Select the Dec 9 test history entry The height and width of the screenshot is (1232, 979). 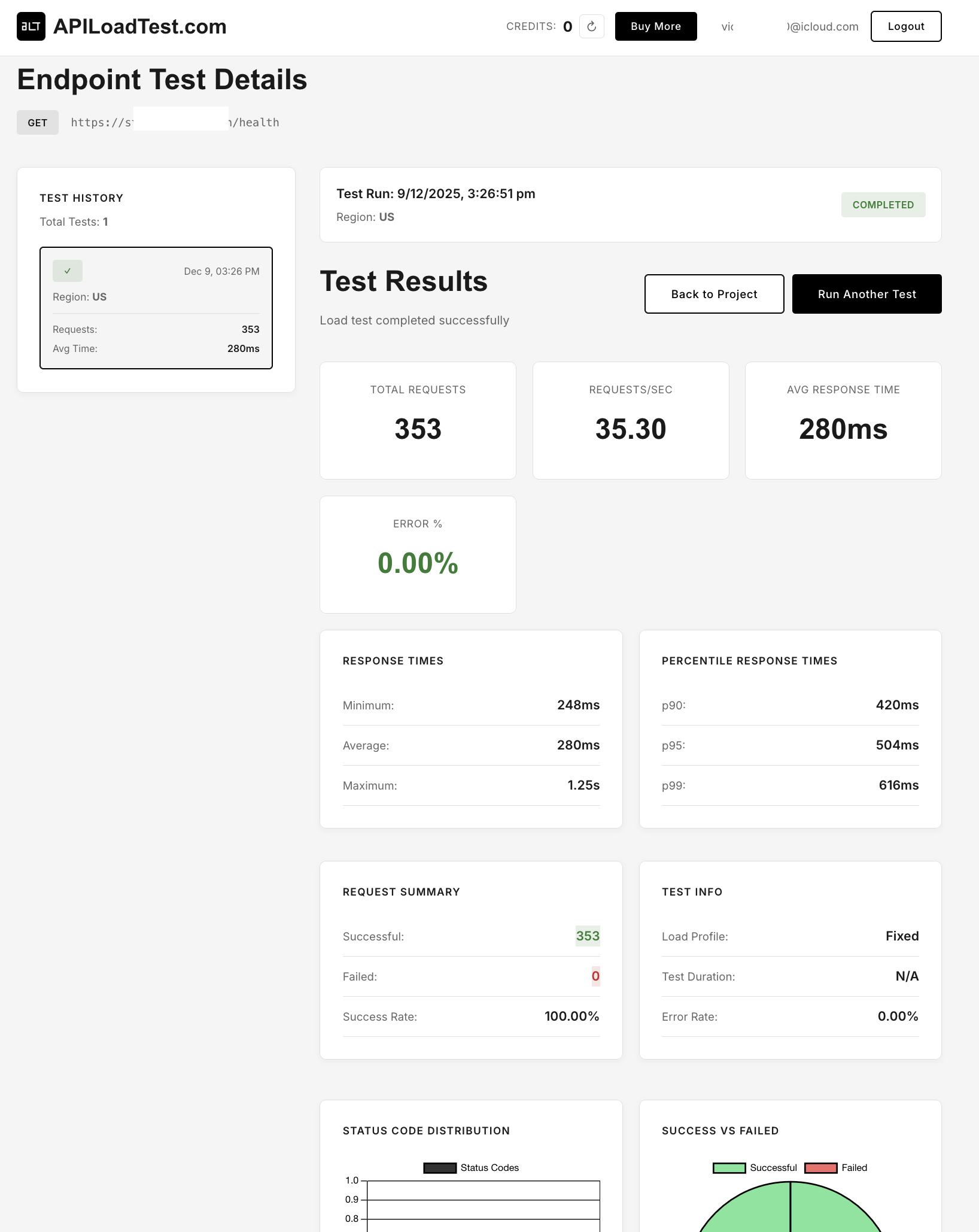tap(156, 307)
